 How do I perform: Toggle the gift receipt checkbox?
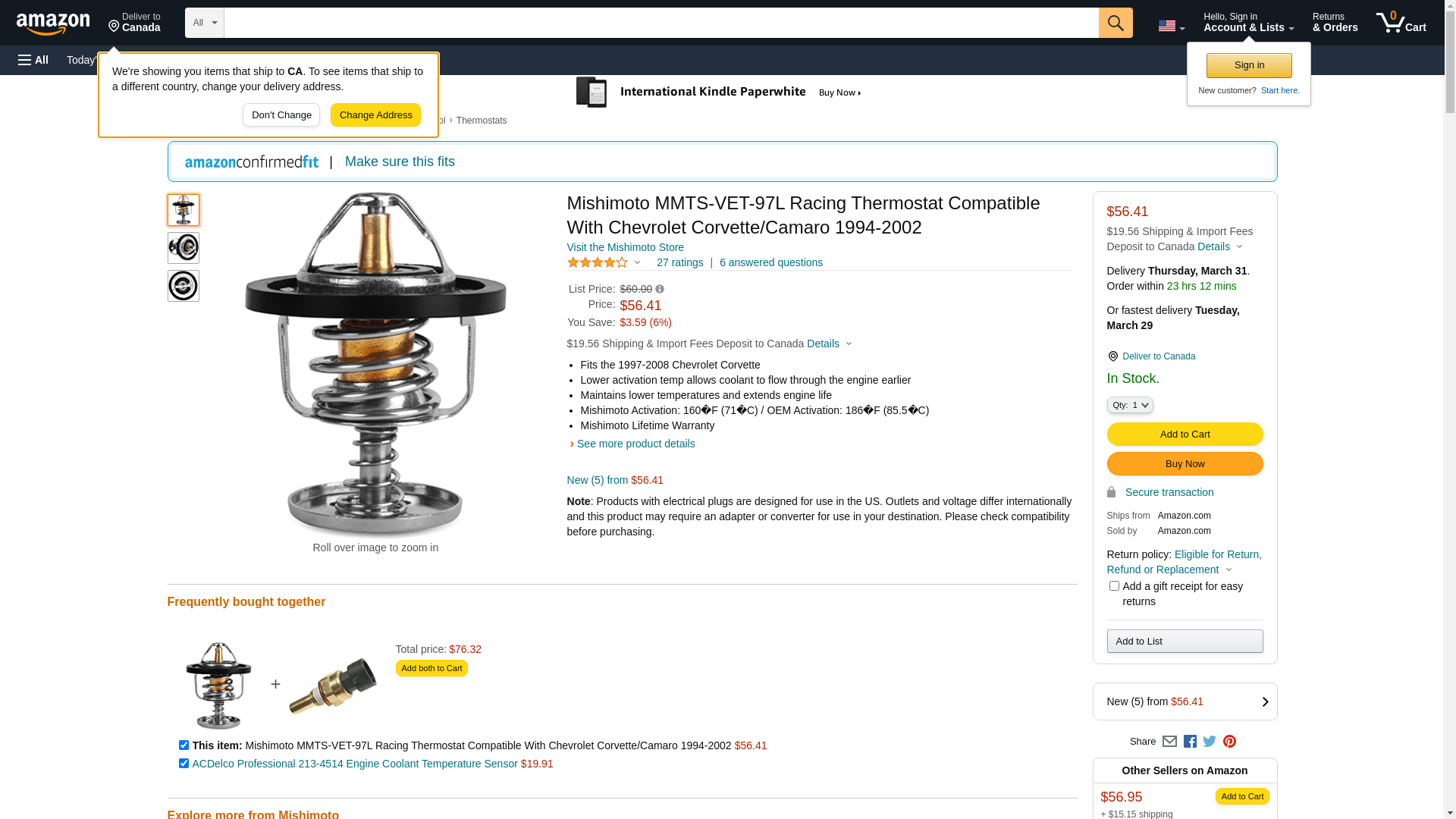1114,585
